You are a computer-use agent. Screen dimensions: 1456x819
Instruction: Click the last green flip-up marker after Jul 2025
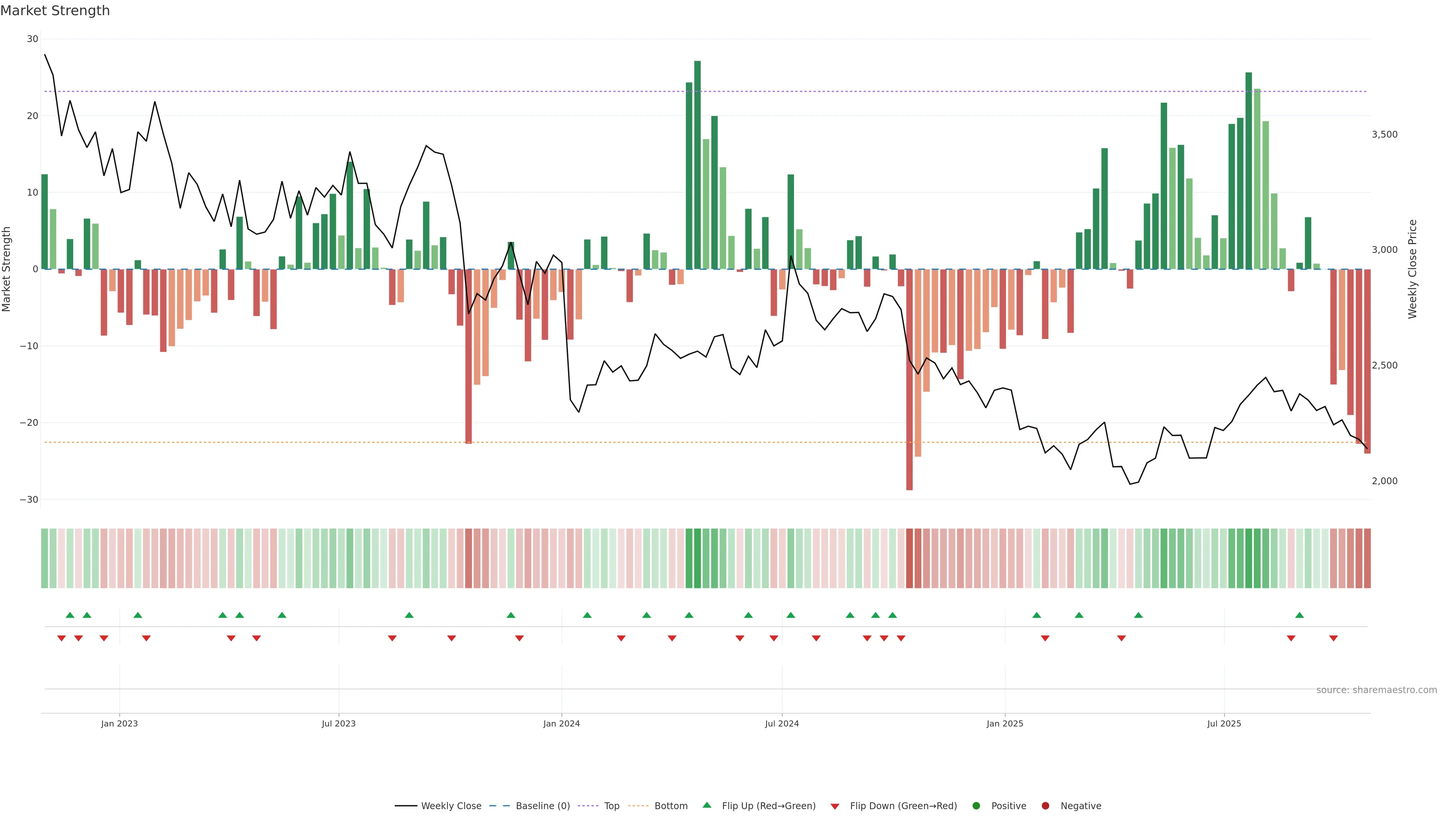coord(1299,615)
